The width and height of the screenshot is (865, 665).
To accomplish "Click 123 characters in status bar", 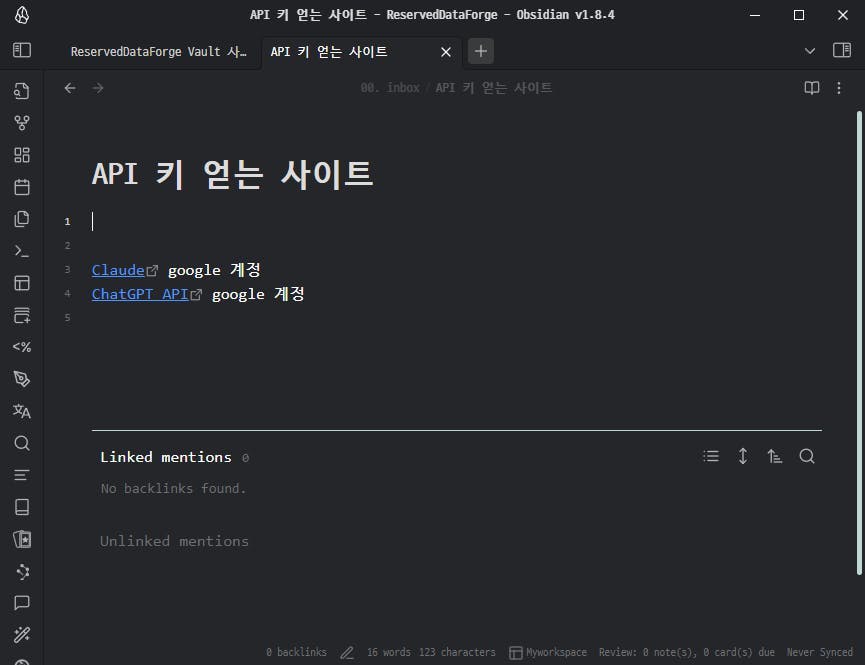I will [x=457, y=652].
